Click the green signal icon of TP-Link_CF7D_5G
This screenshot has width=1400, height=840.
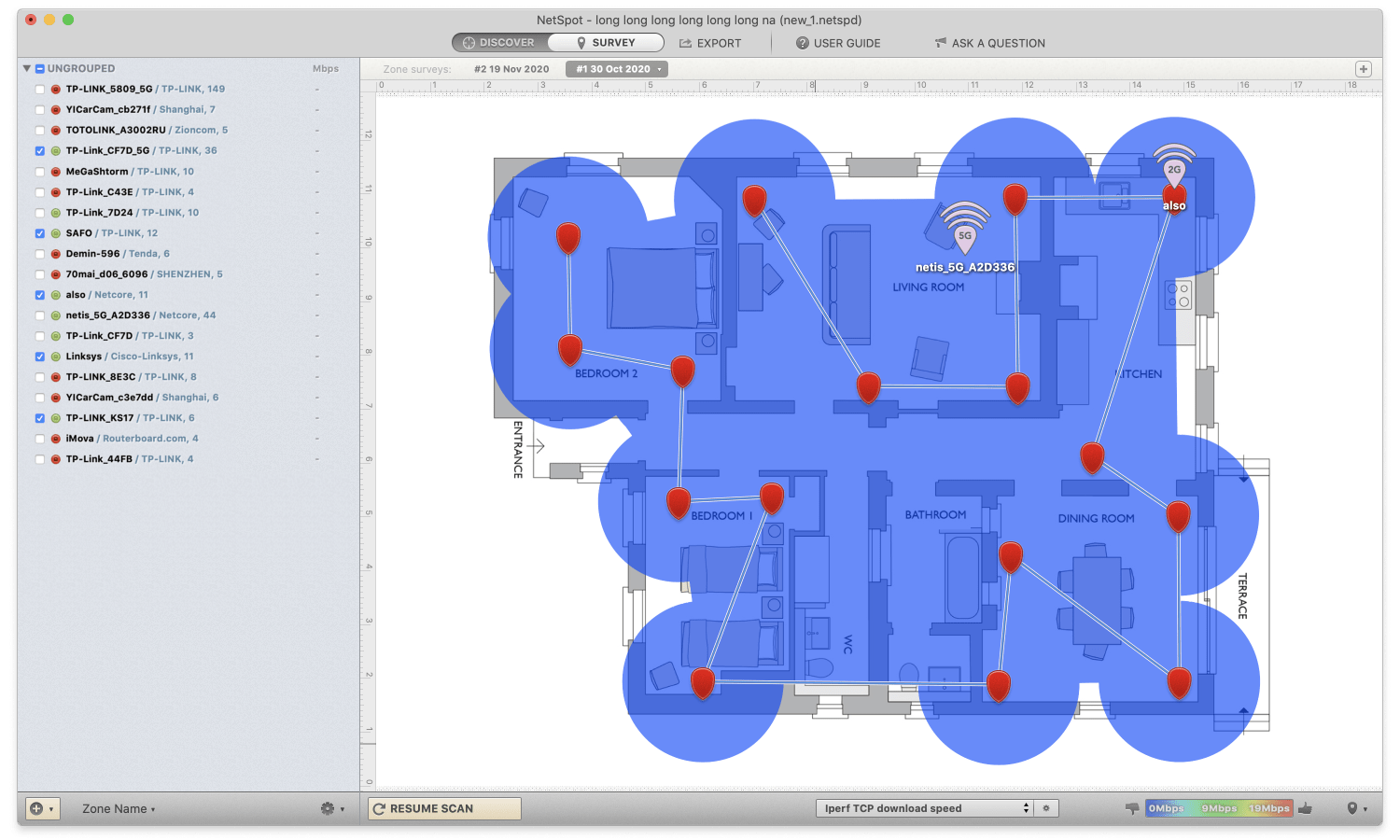[56, 151]
